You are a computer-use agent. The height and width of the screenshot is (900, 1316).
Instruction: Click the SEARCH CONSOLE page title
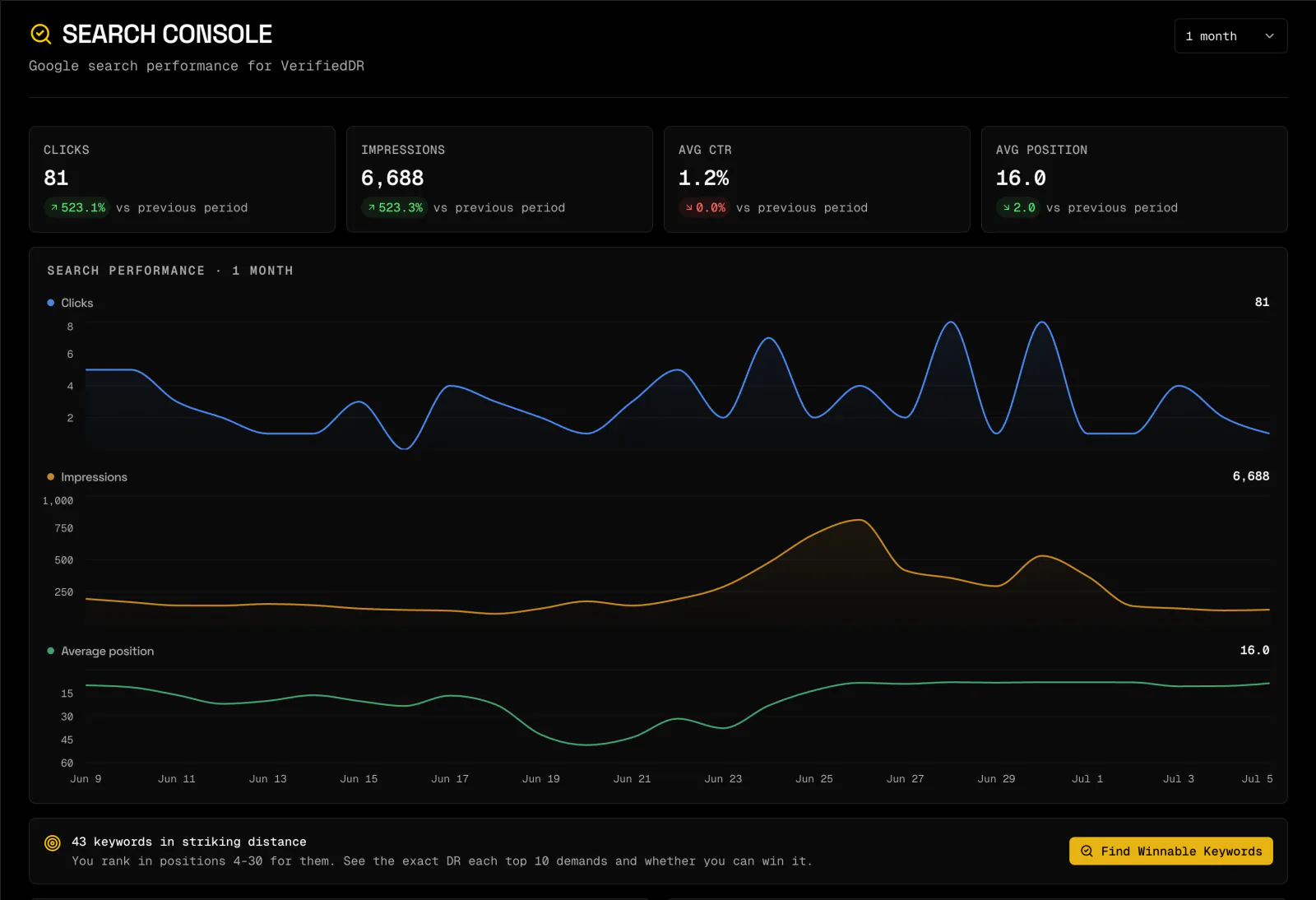click(x=167, y=34)
